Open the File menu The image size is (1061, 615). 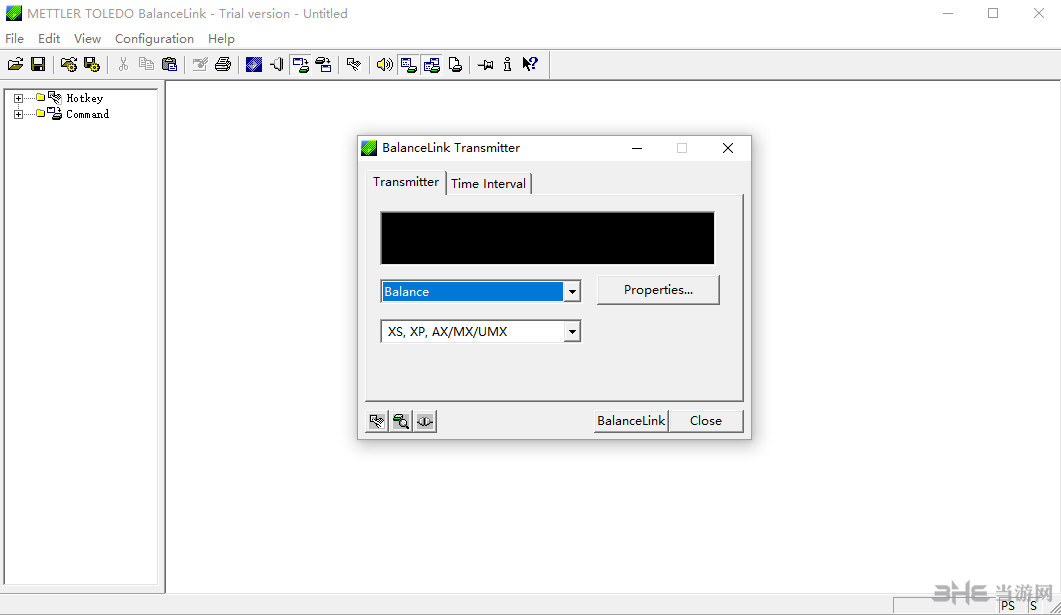click(x=14, y=39)
